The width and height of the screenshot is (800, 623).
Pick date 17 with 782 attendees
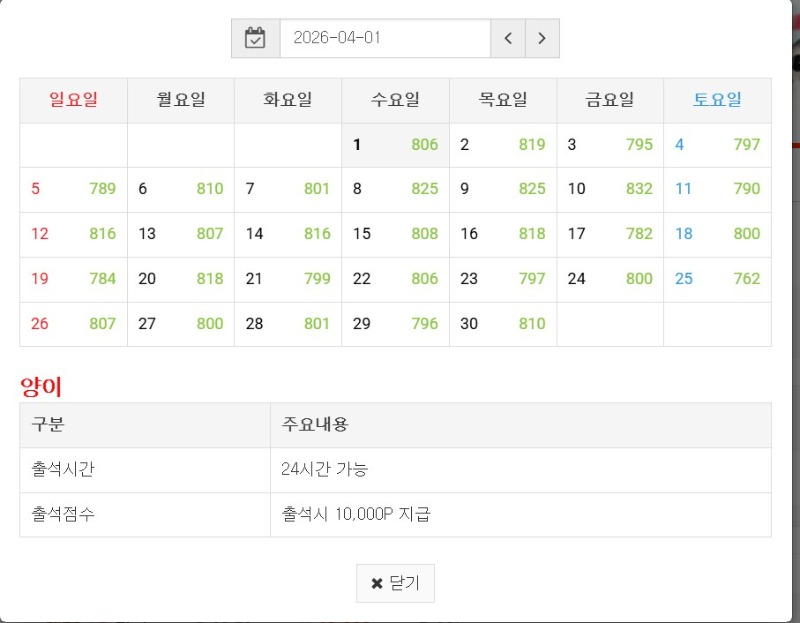coord(610,234)
